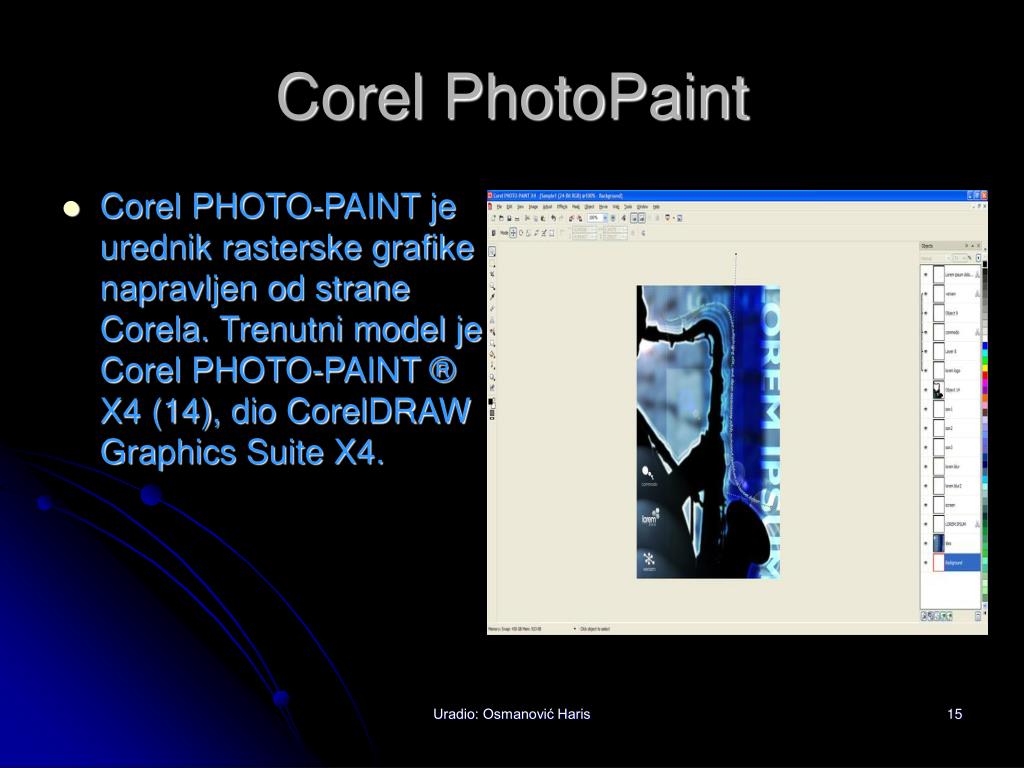
Task: Click the Export toolbar icon
Action: (x=580, y=218)
